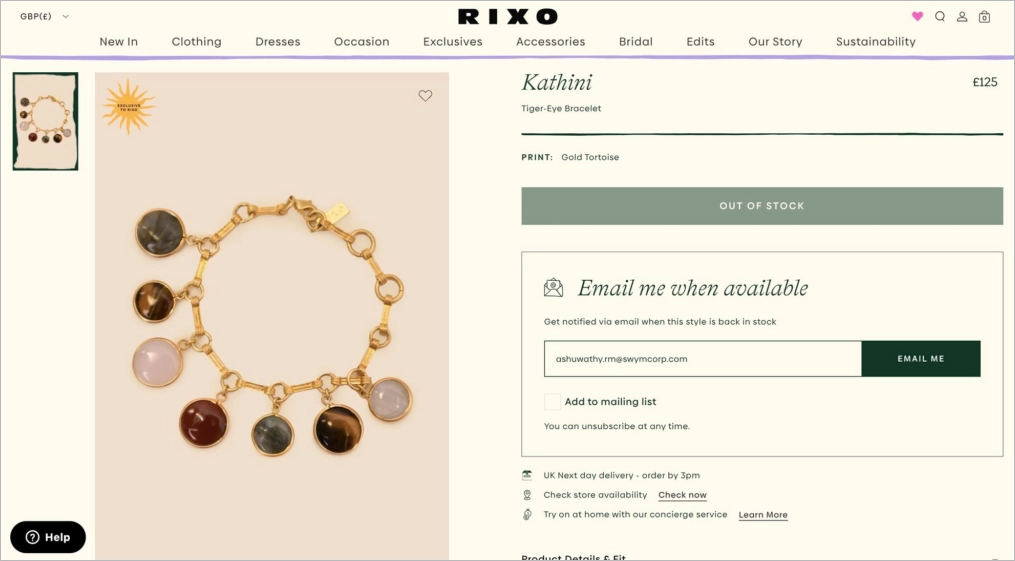Open the pink heart wishlist icon
The width and height of the screenshot is (1015, 561).
[917, 16]
